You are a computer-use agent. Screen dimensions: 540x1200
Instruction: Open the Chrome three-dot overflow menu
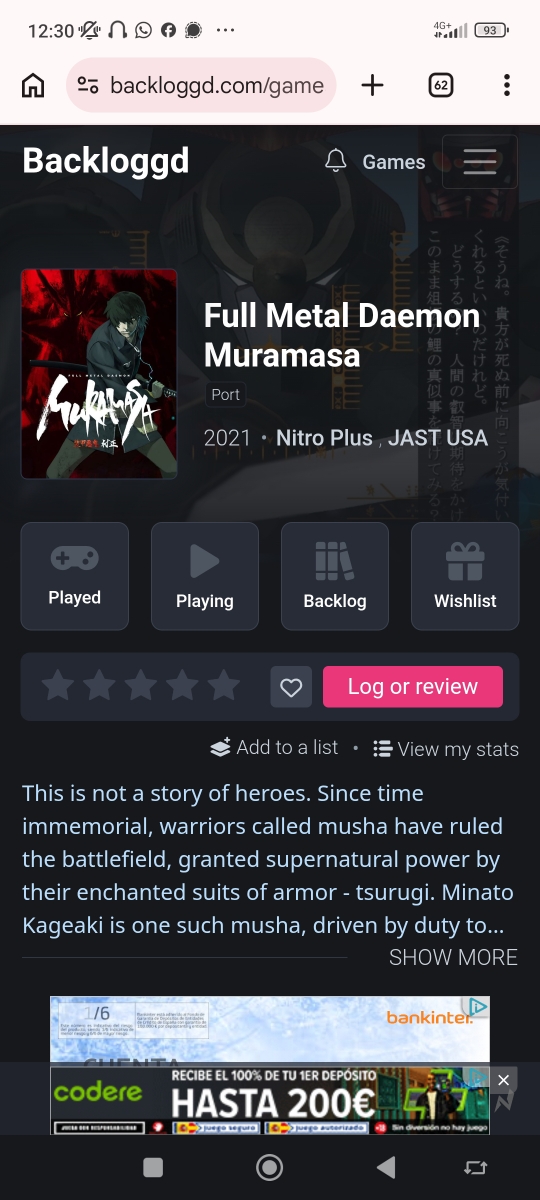tap(507, 85)
